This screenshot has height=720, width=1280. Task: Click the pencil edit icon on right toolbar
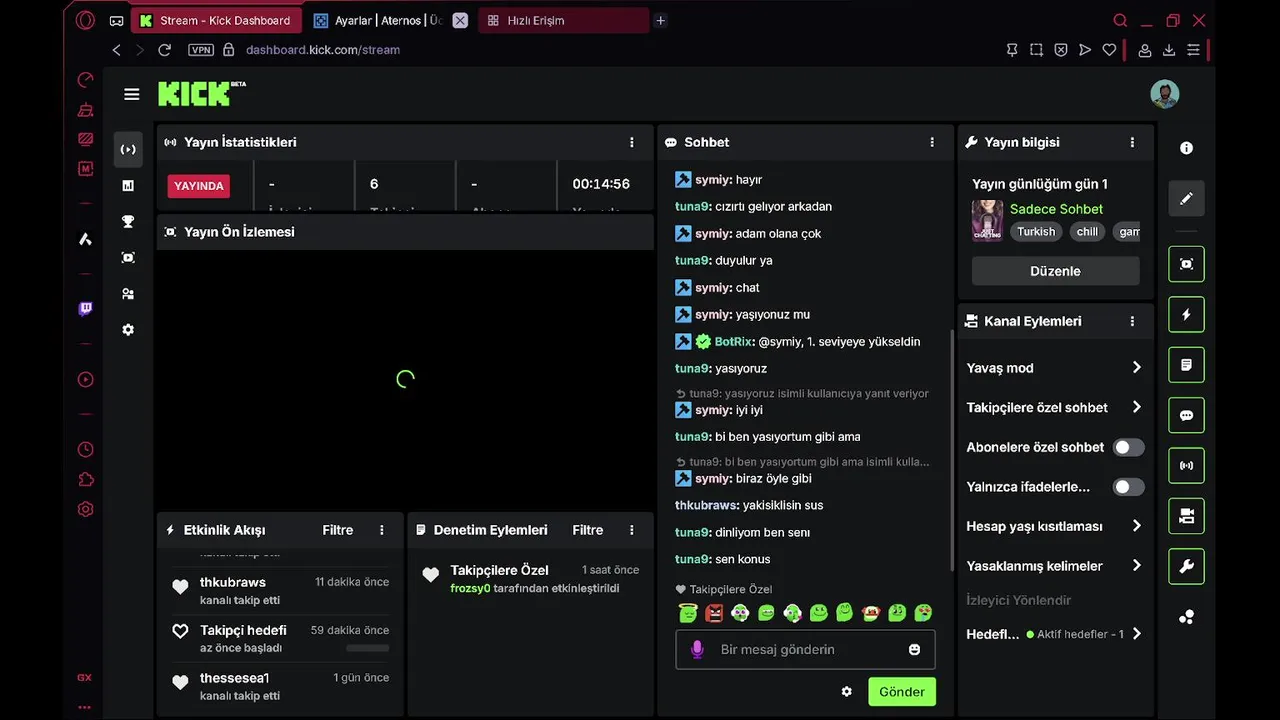coord(1186,198)
